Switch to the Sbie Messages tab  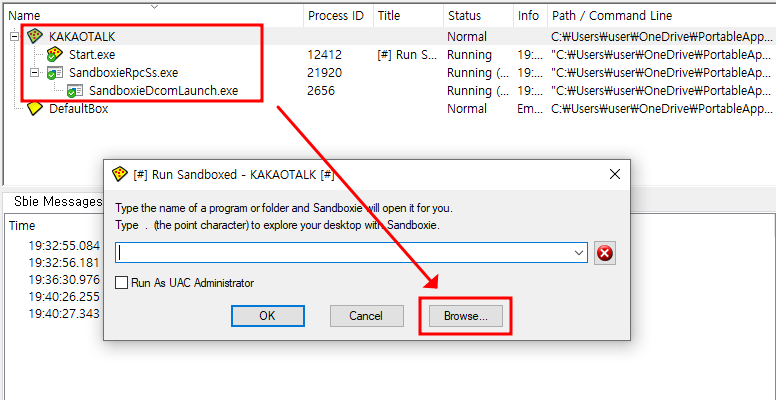coord(57,201)
